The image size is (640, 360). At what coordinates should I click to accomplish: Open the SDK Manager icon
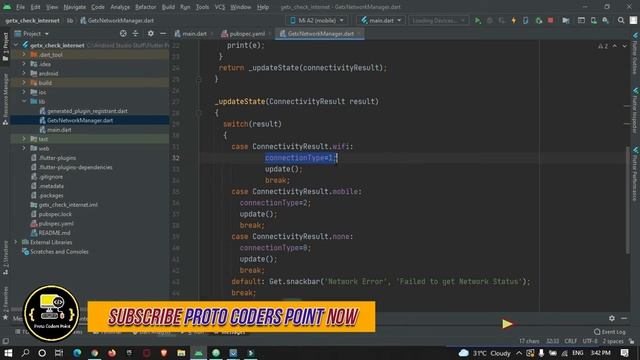606,20
